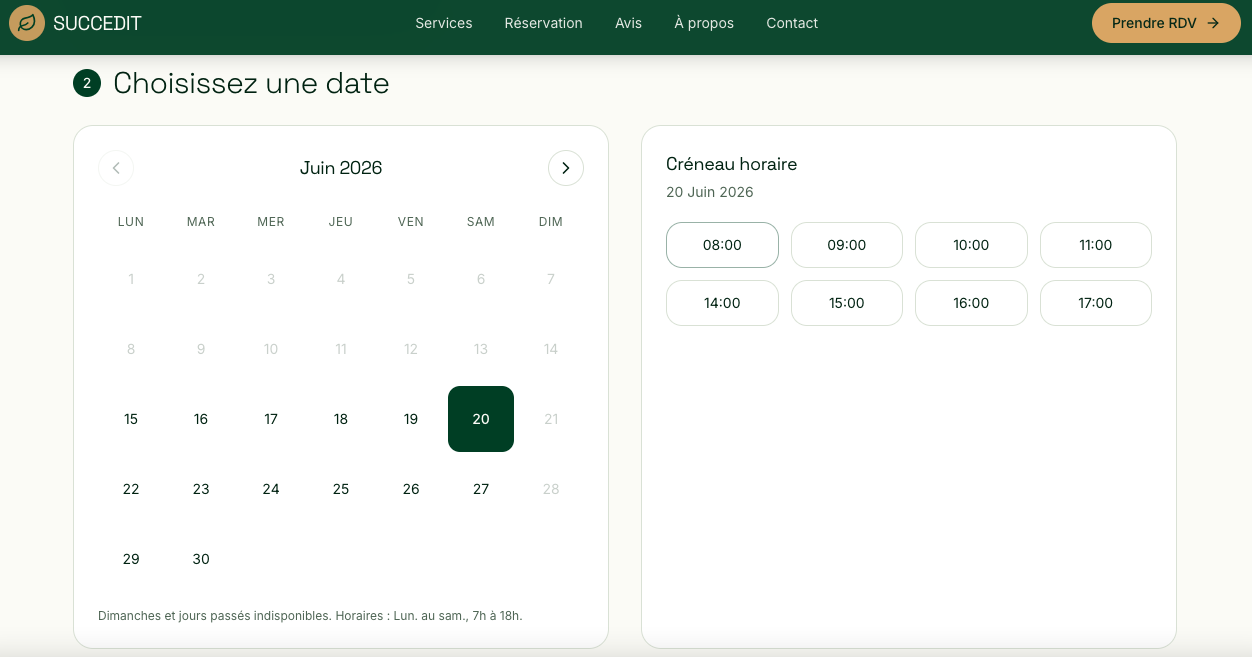Pick June 26 in the calendar
Screen dimensions: 1252x657
(x=411, y=489)
